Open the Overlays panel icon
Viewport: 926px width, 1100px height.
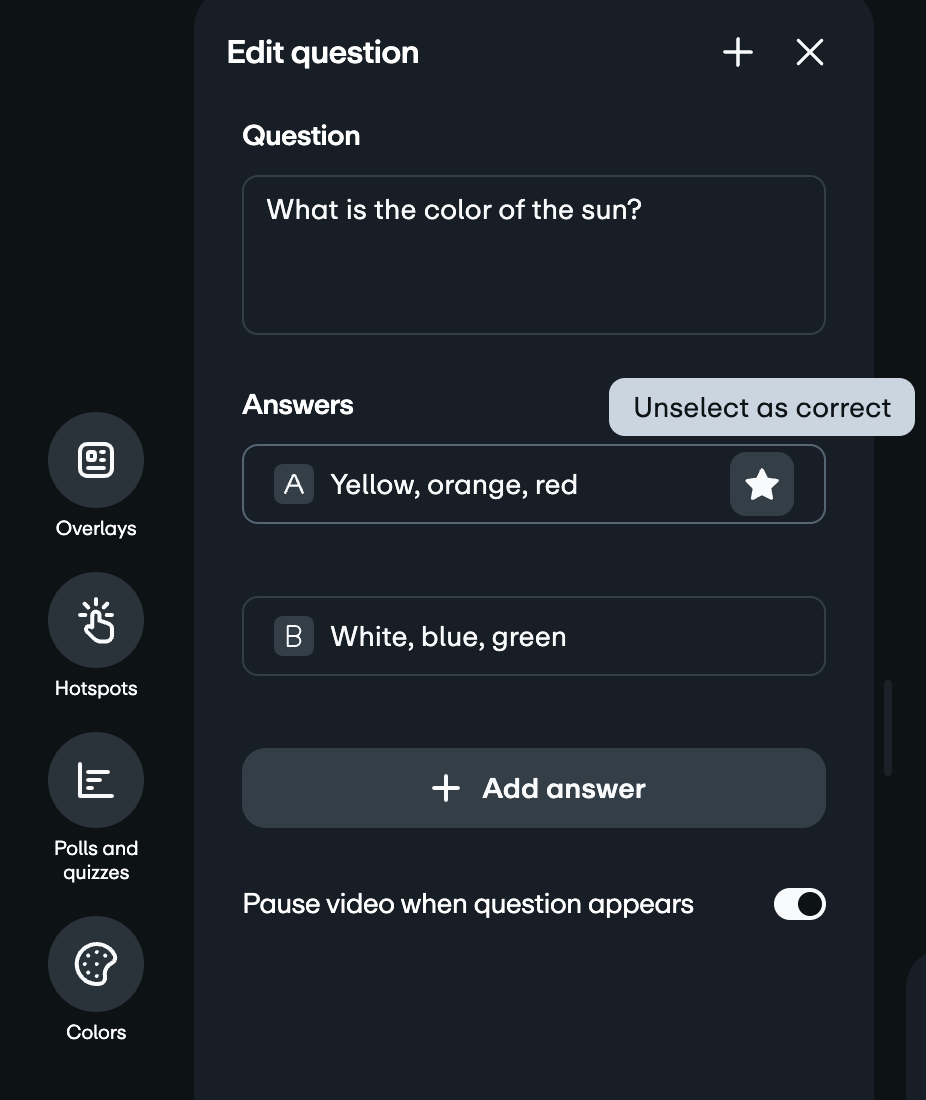pos(96,460)
